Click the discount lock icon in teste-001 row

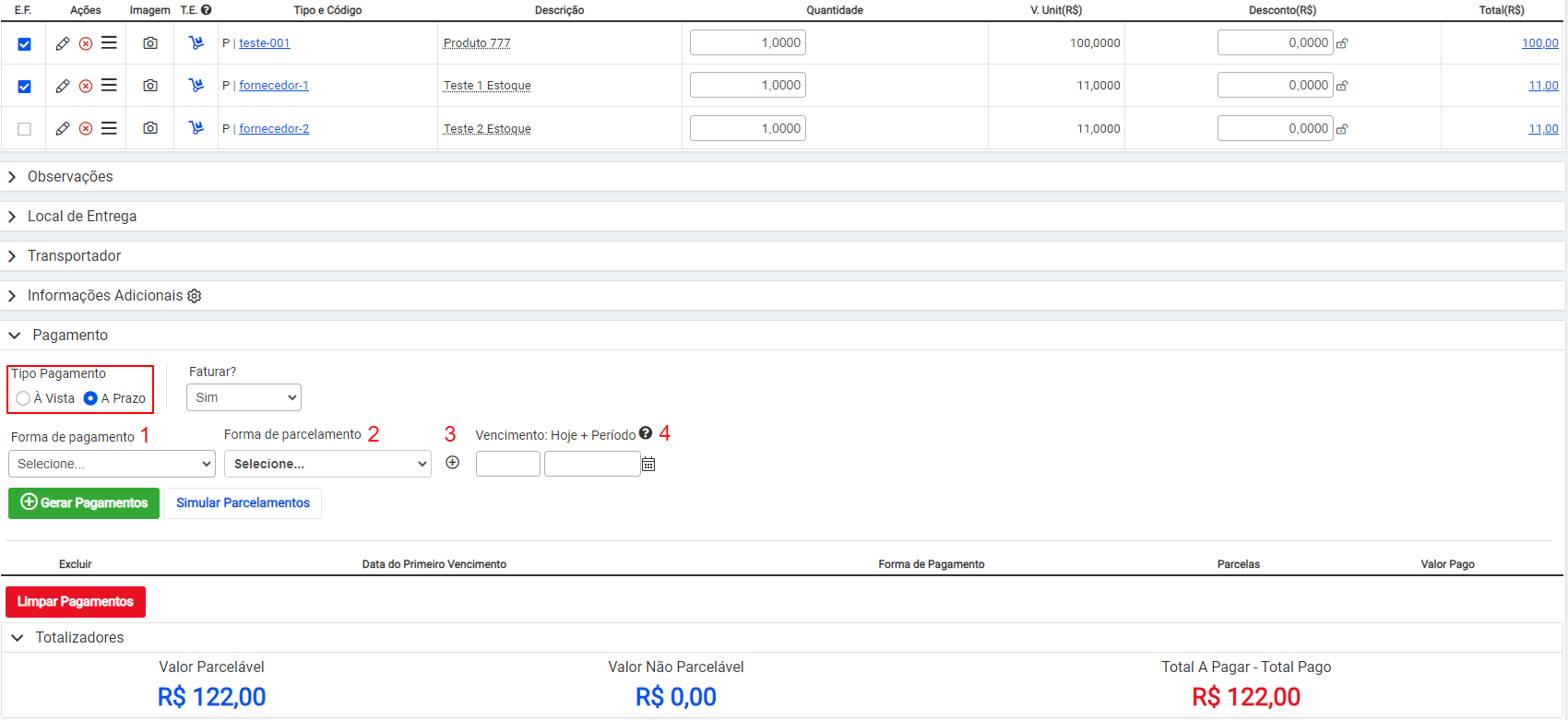click(x=1343, y=43)
